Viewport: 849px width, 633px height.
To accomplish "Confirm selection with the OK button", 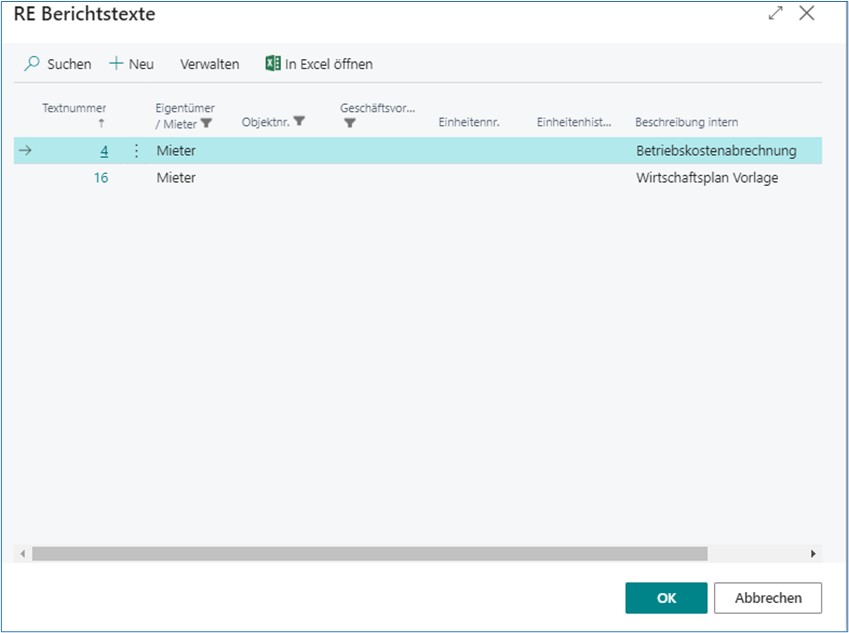I will [x=666, y=598].
